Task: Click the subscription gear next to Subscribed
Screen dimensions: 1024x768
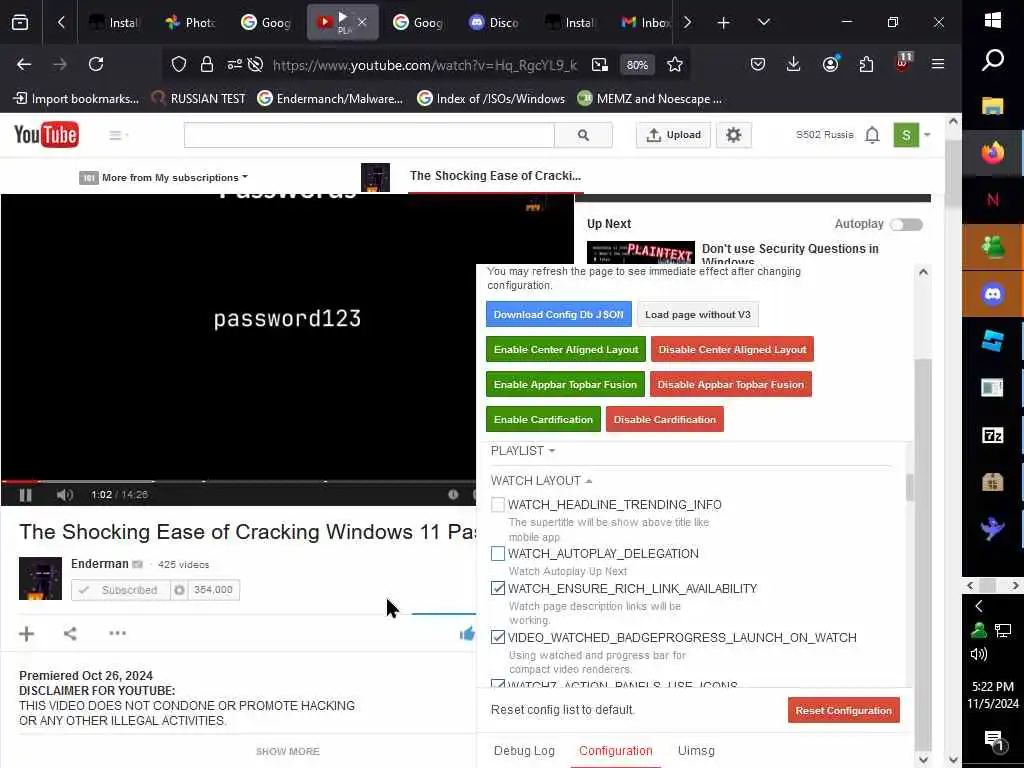Action: pos(179,590)
